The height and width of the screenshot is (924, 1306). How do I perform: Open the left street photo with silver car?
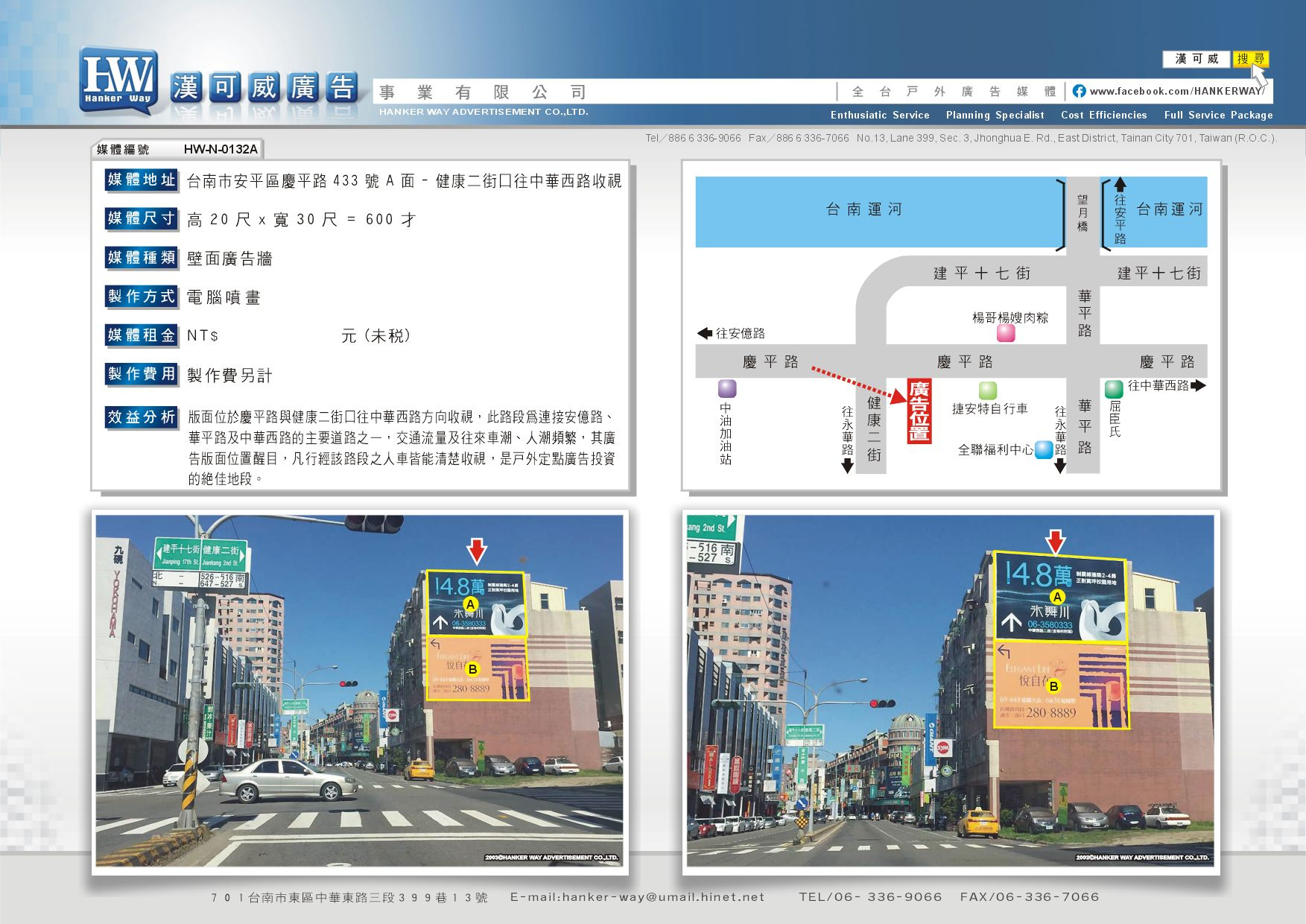click(360, 691)
